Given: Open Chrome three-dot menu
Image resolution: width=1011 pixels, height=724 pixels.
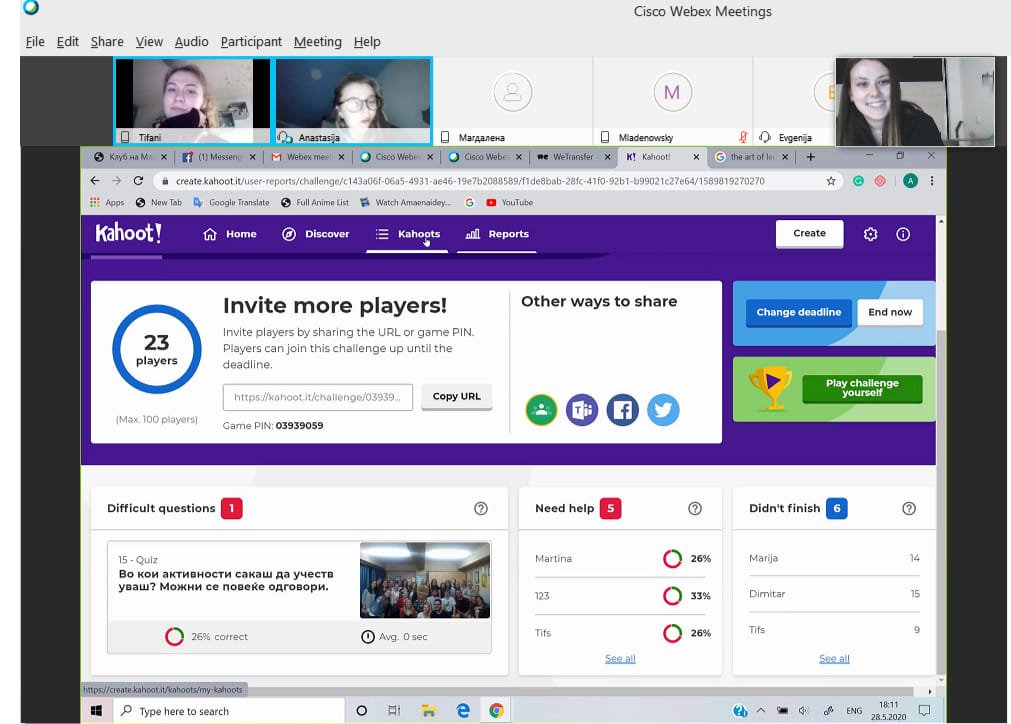Looking at the screenshot, I should (x=932, y=181).
